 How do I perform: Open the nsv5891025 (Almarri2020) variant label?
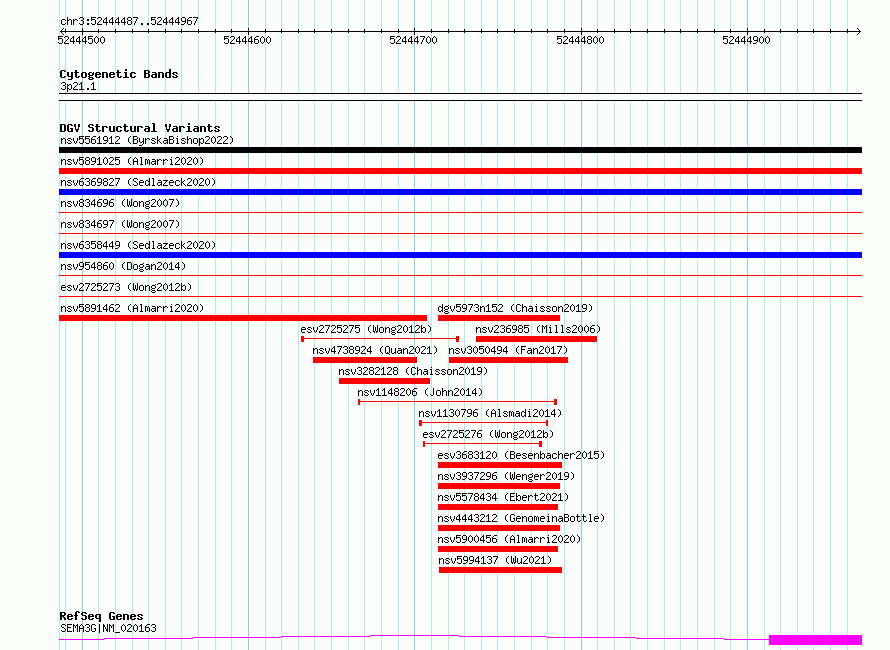coord(132,161)
